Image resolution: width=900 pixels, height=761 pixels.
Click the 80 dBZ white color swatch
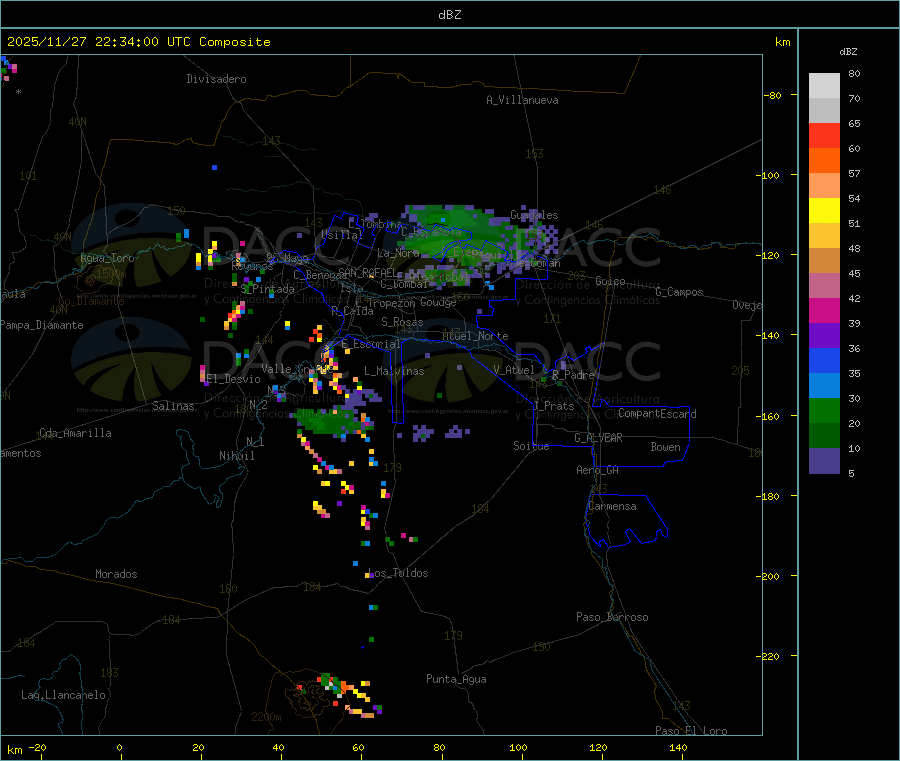tap(824, 86)
